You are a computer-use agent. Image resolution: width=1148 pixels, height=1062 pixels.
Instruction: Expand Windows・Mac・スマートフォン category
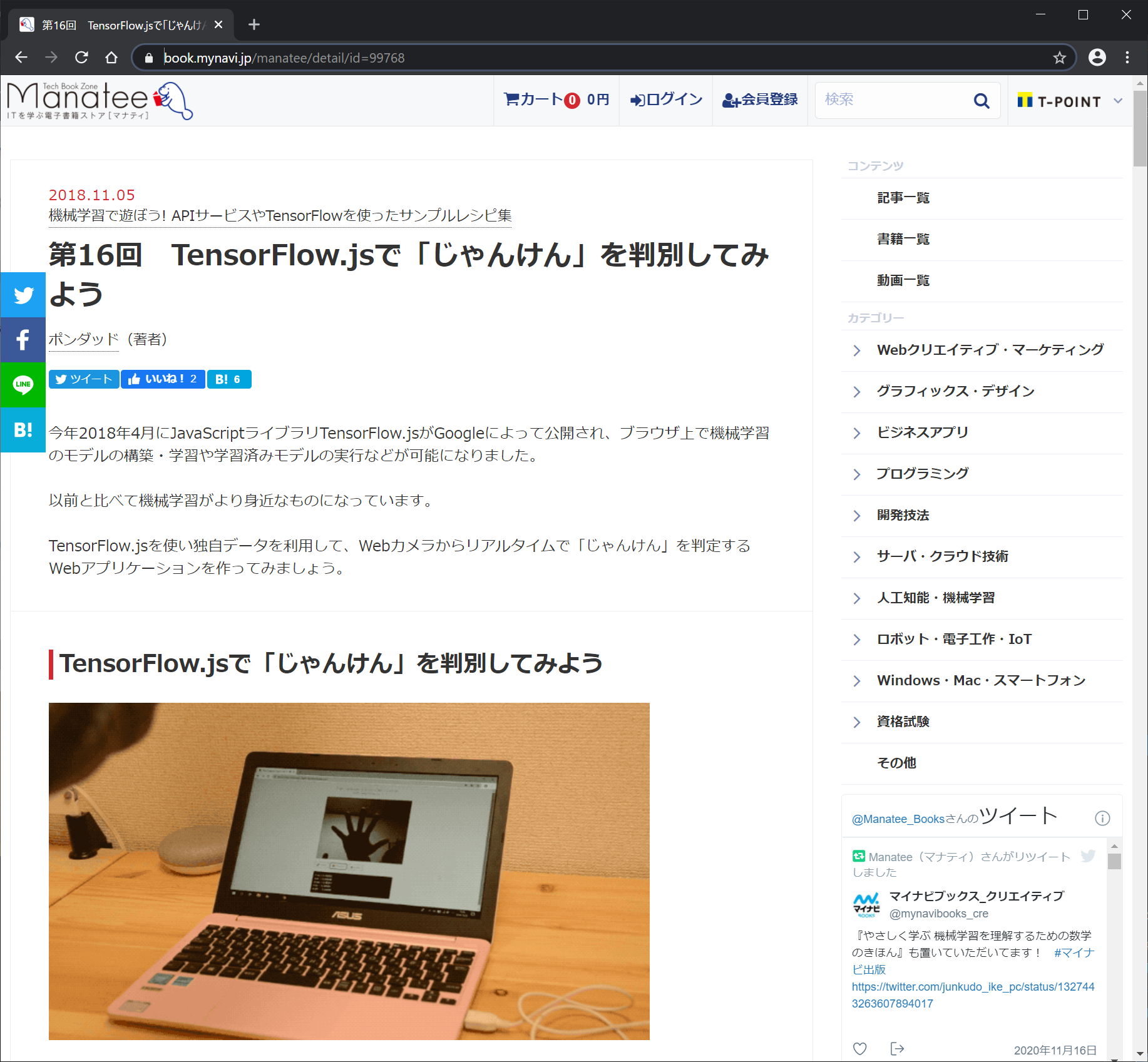pos(981,681)
